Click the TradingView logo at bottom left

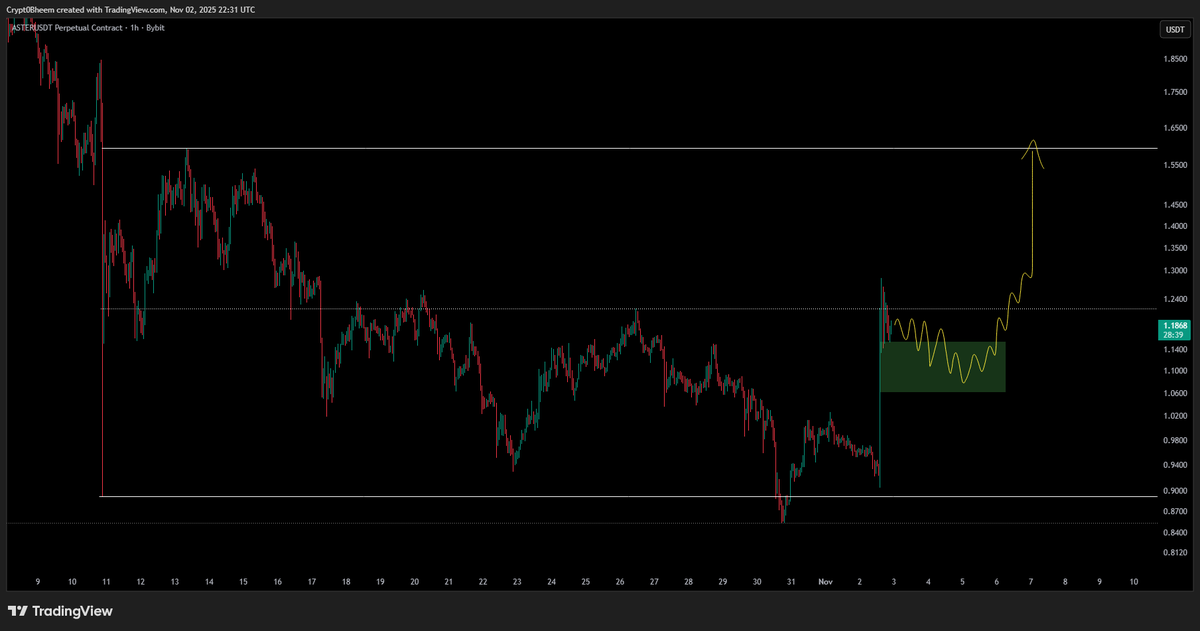[x=60, y=611]
